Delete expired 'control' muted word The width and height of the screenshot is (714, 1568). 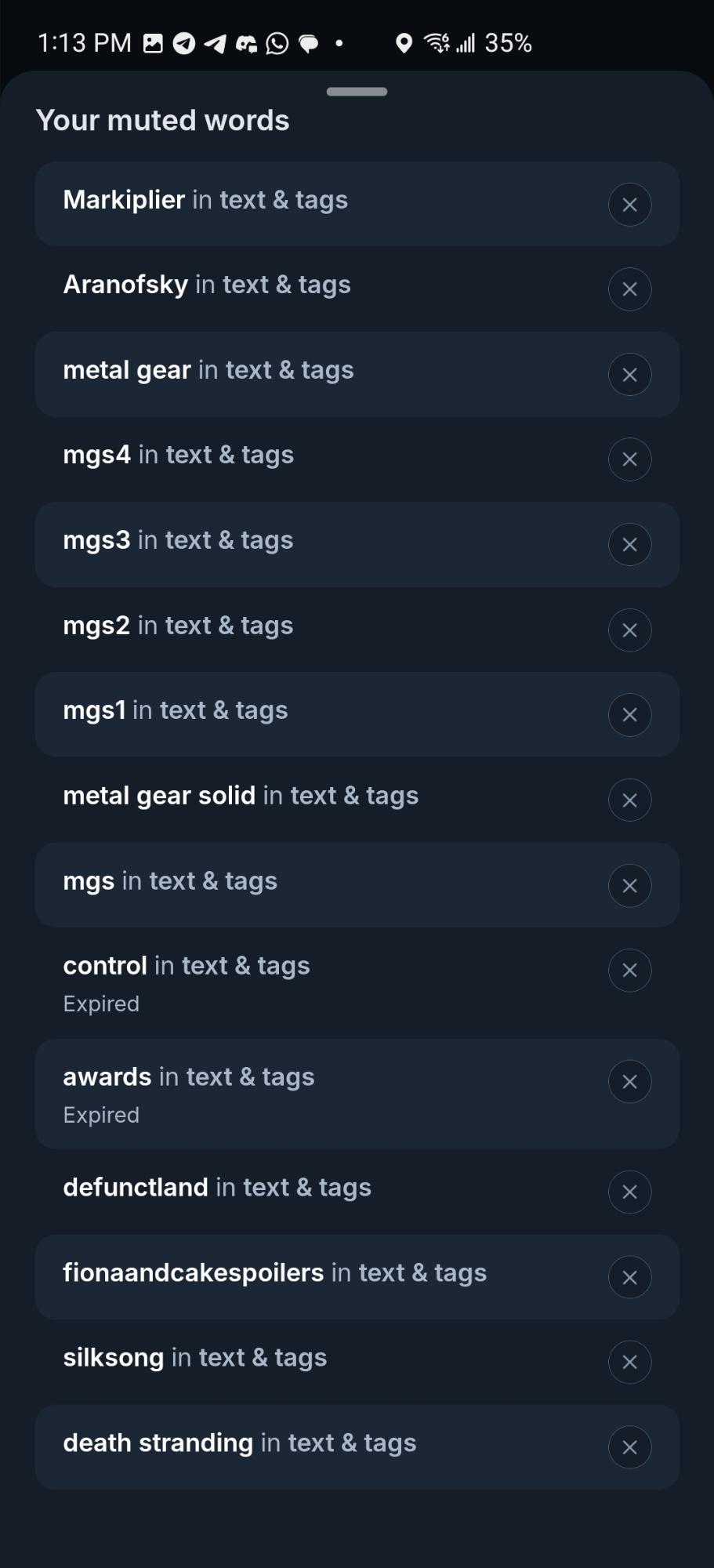point(629,971)
